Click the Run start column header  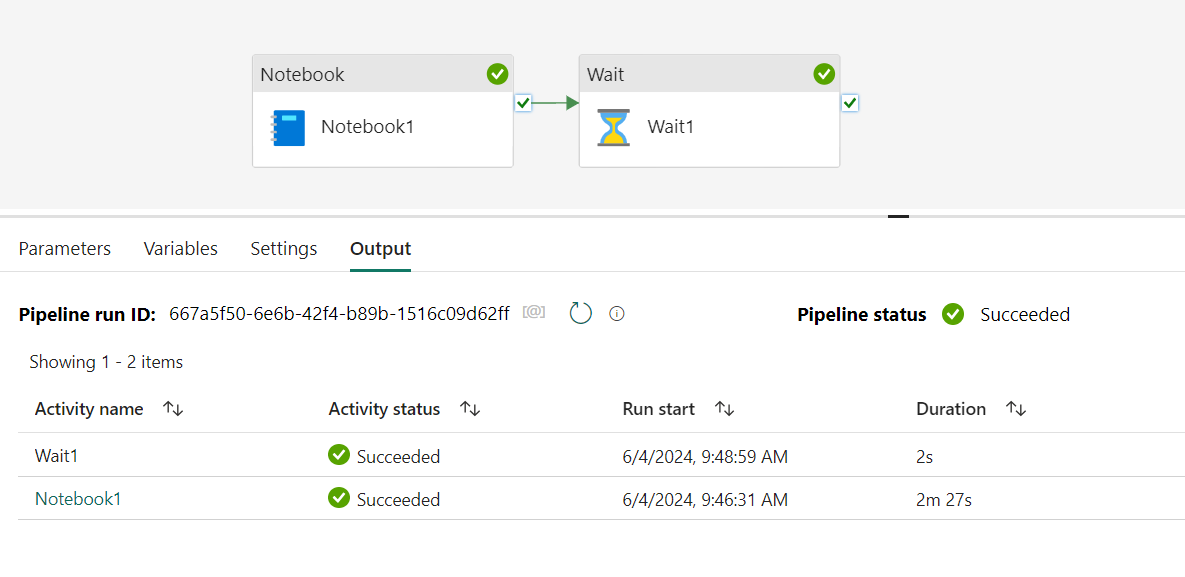tap(658, 409)
